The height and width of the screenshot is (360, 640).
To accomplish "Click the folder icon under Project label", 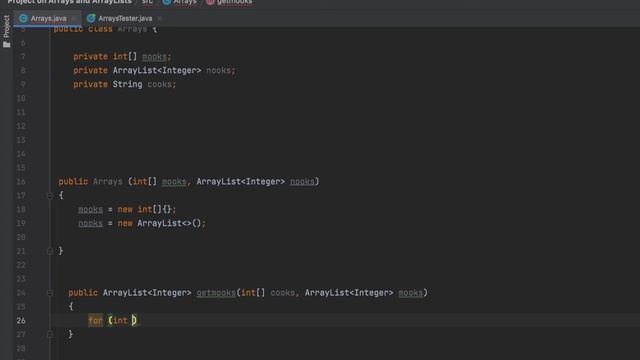I will (7, 44).
